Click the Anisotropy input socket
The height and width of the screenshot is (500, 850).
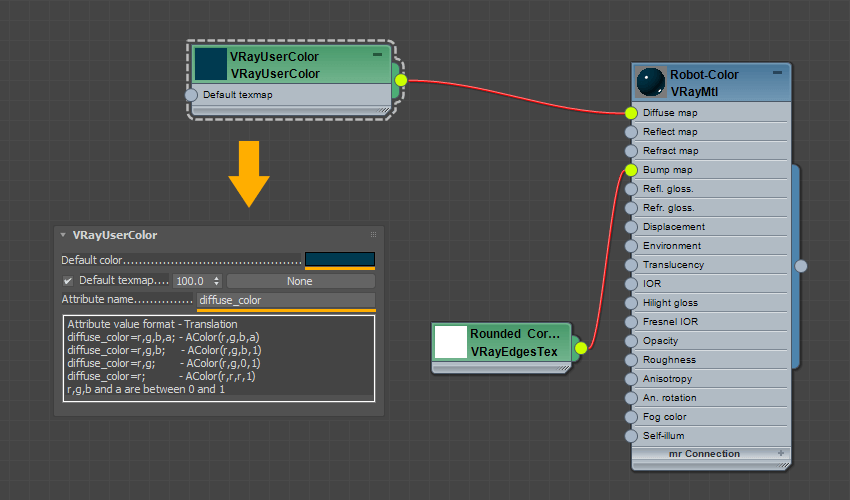[x=631, y=379]
